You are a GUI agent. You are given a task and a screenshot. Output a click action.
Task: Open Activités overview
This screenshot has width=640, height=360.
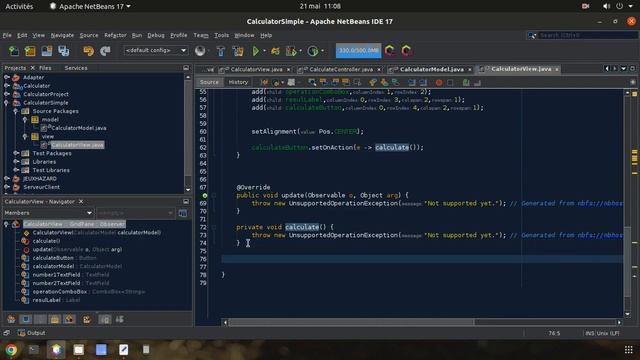[x=19, y=6]
